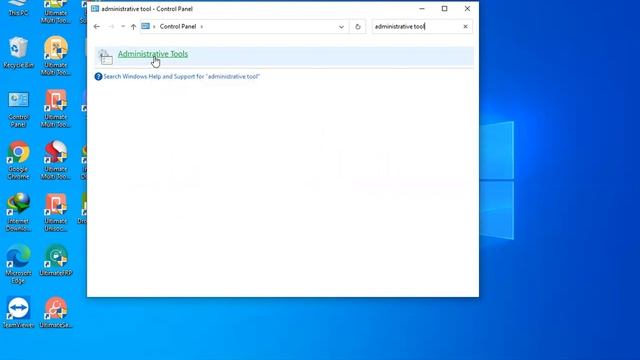This screenshot has width=640, height=360.
Task: Open the Control Panel desktop shortcut
Action: point(18,109)
